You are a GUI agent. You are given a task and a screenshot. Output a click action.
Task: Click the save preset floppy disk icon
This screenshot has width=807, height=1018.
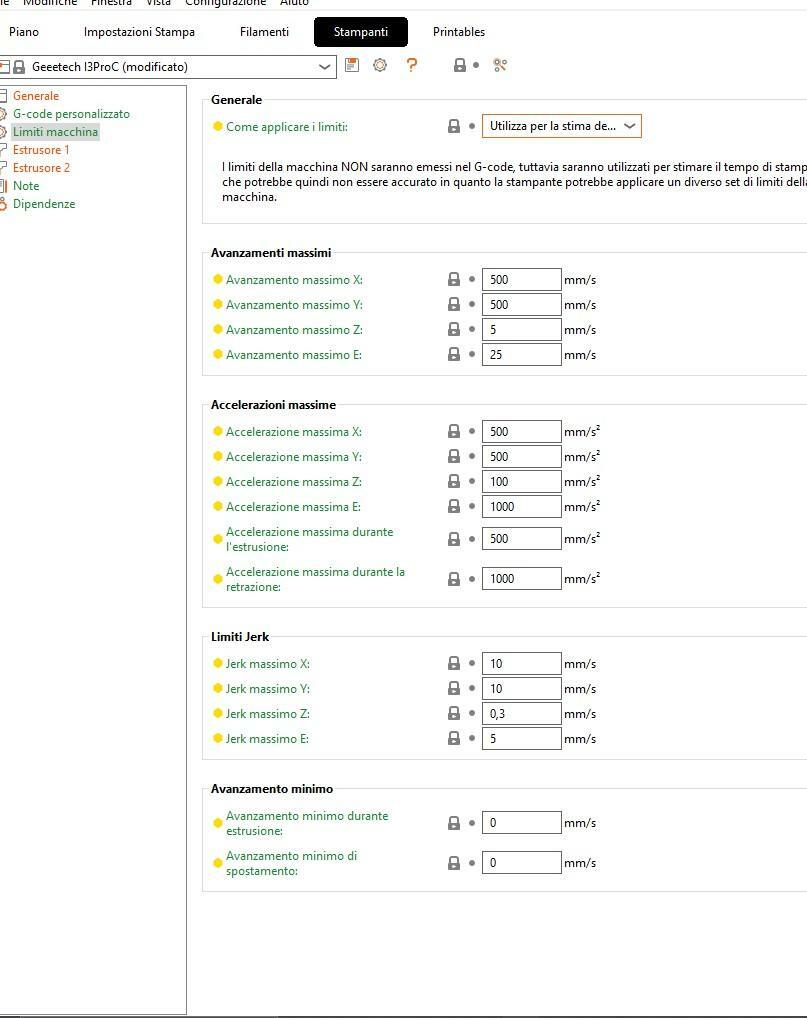coord(352,65)
